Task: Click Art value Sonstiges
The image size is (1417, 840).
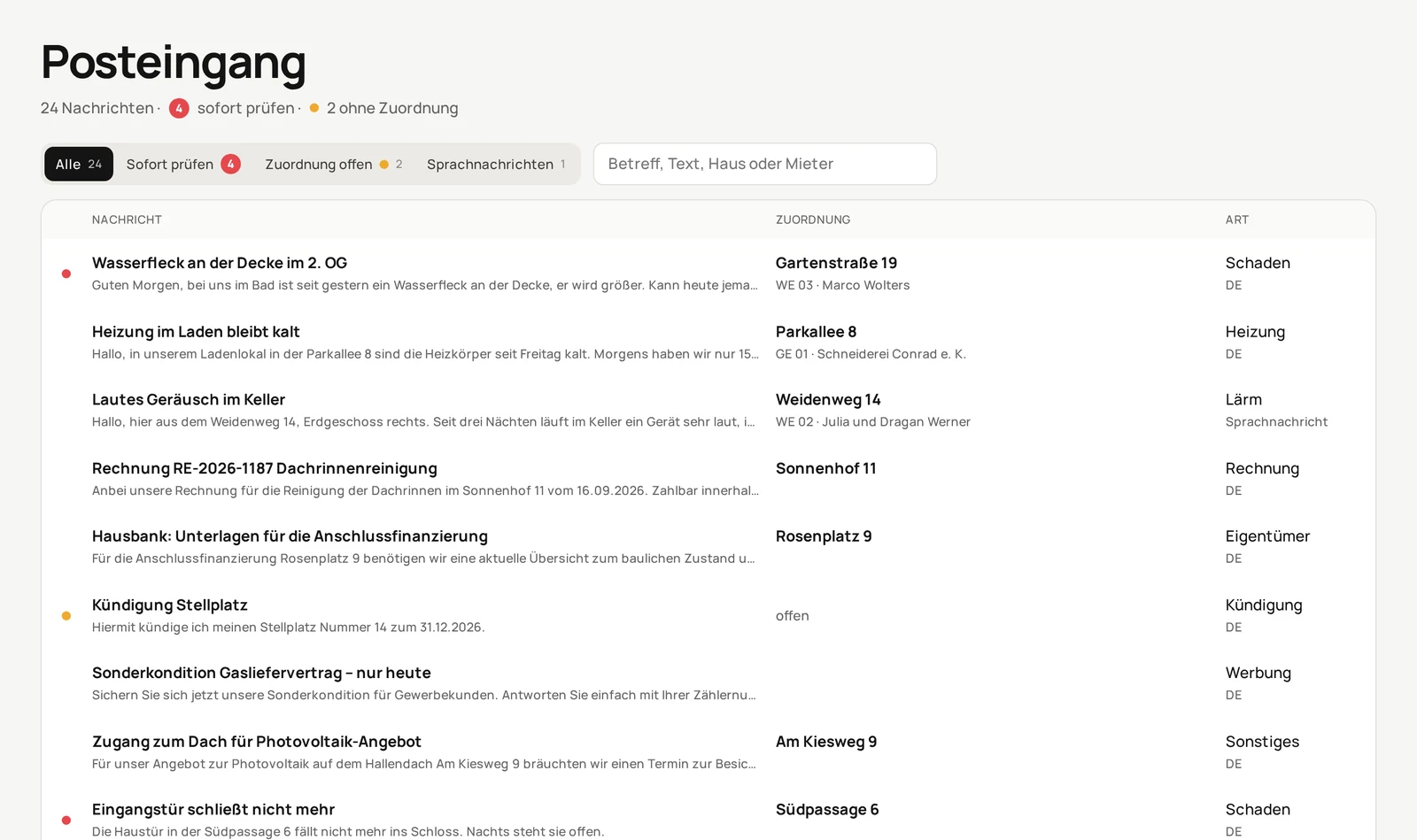Action: (1262, 742)
